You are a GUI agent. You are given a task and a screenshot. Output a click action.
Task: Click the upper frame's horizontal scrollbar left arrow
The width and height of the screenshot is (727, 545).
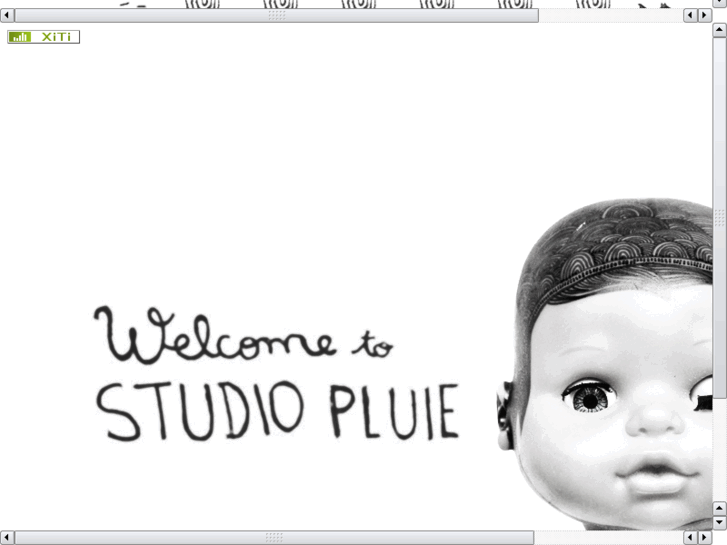pyautogui.click(x=7, y=15)
